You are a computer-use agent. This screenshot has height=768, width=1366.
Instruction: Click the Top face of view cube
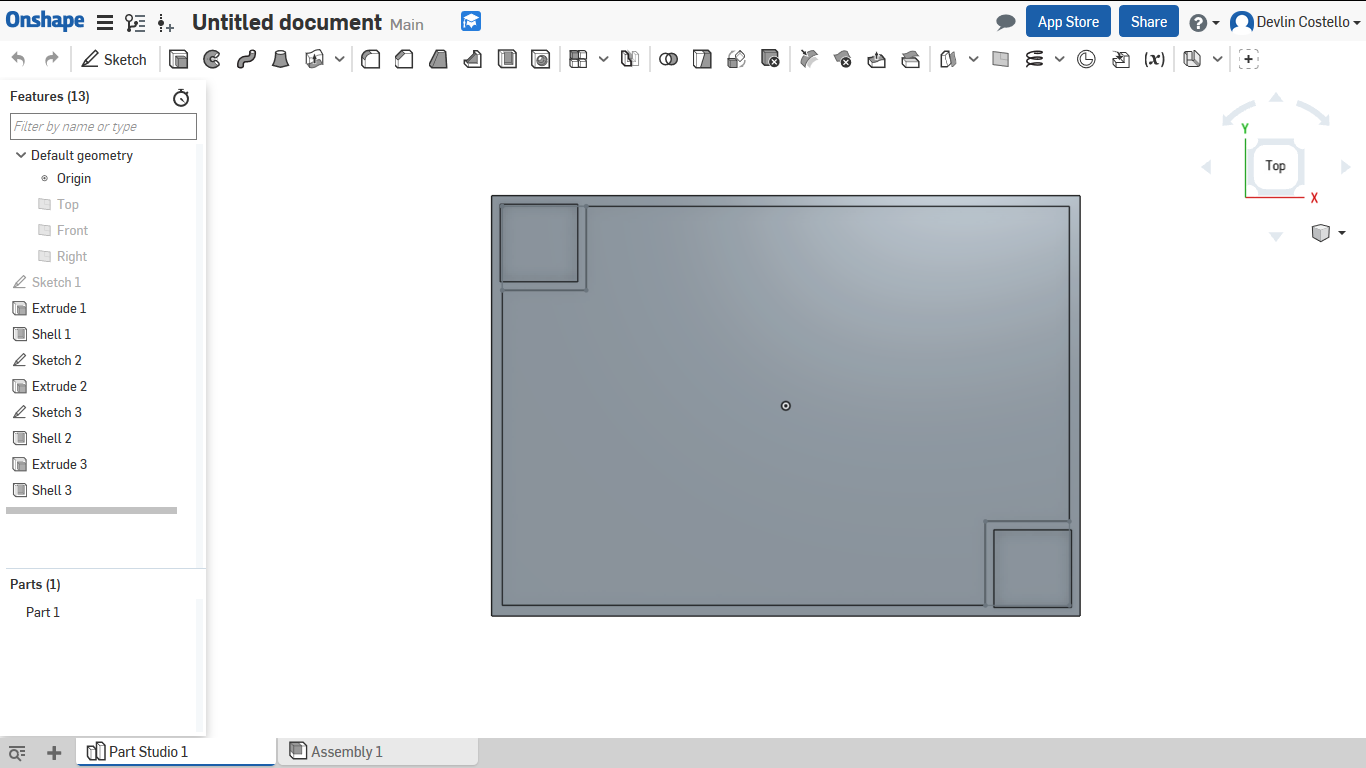pos(1275,166)
